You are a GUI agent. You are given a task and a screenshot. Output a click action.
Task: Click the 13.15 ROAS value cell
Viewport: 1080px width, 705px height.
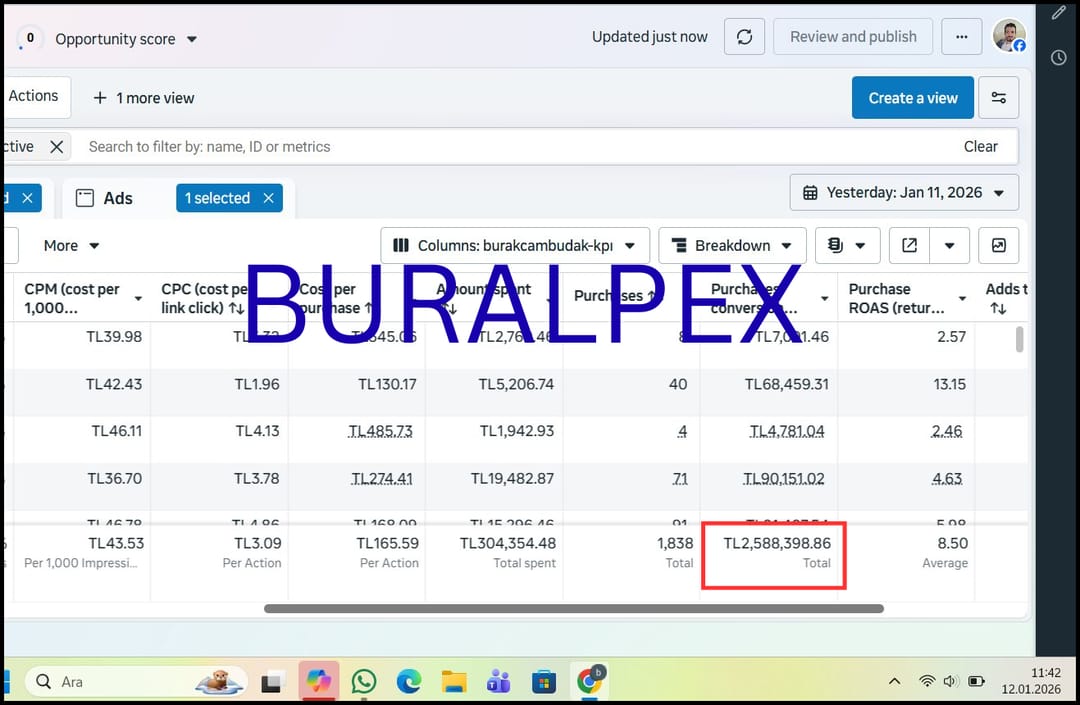(x=949, y=384)
